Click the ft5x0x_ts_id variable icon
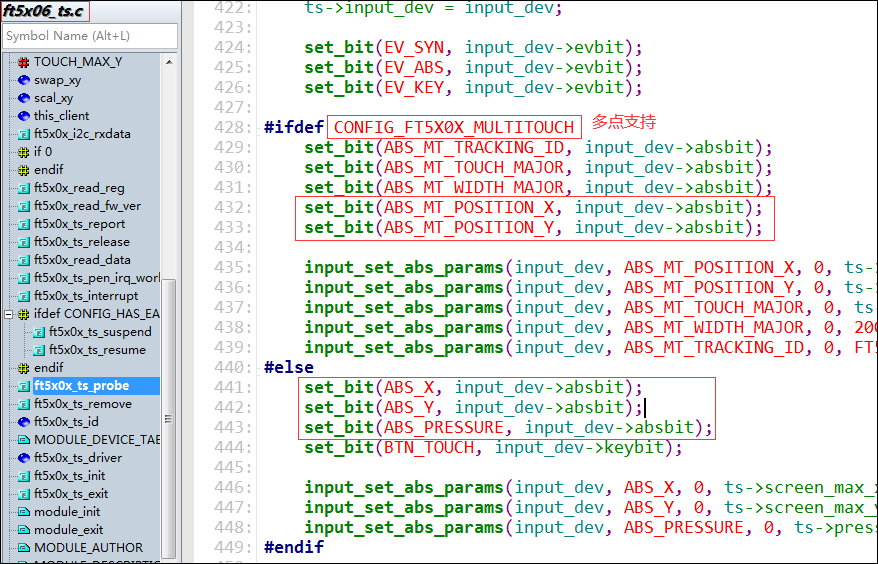 tap(24, 422)
